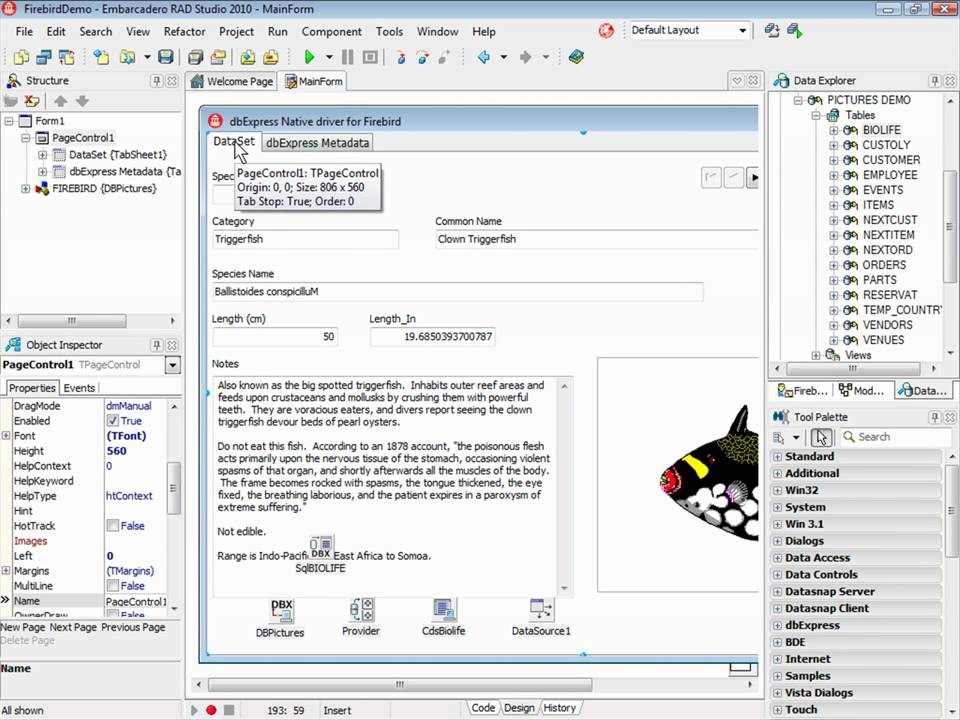Click the play macro triangle in status bar
960x720 pixels.
point(195,710)
